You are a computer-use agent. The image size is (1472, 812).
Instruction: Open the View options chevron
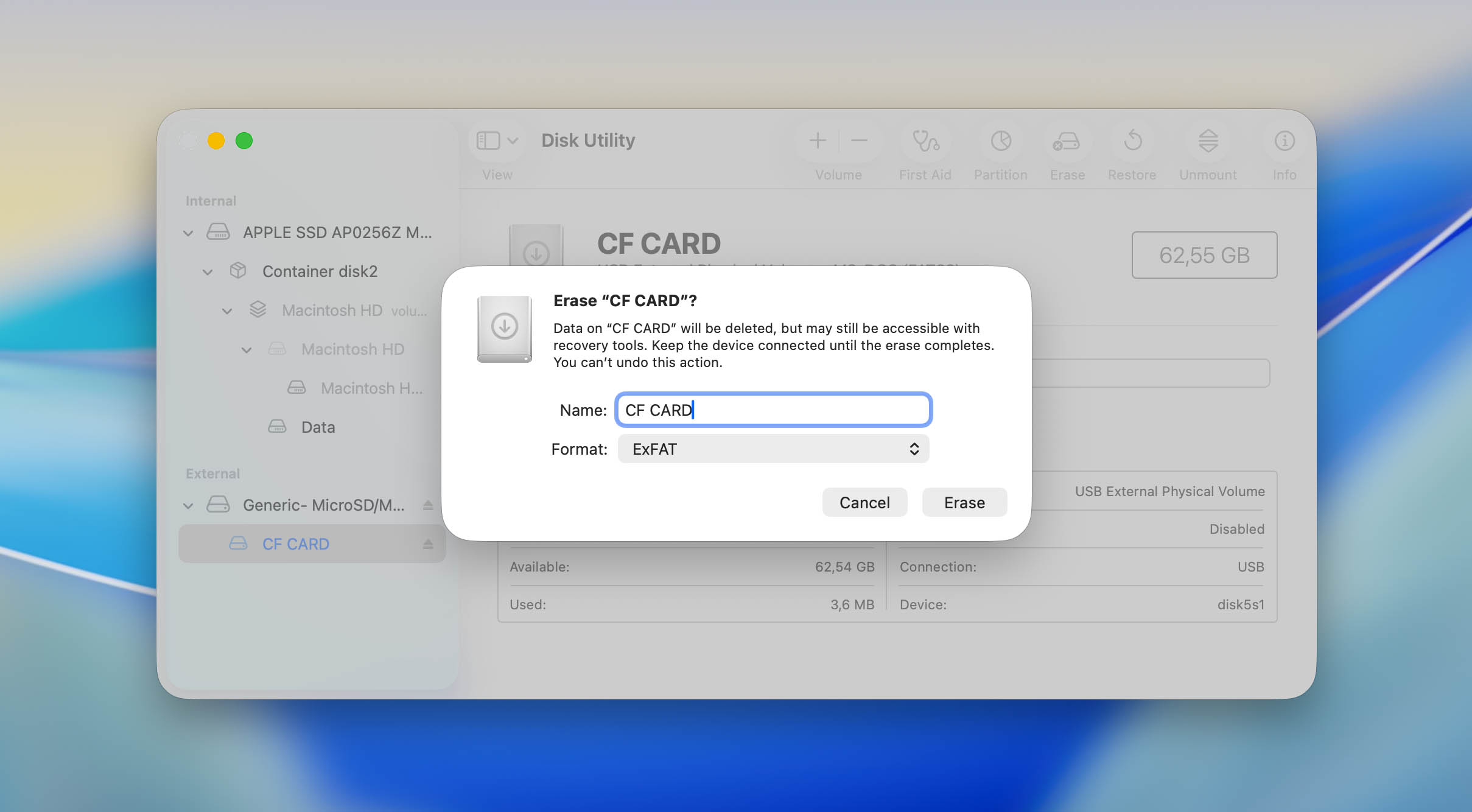[x=512, y=140]
